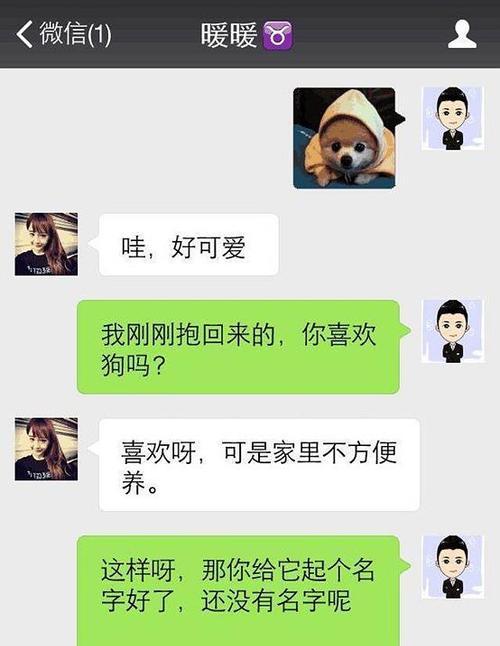Screen dimensions: 500x646
Task: Click the purple Taurus emoji in title
Action: pos(278,35)
